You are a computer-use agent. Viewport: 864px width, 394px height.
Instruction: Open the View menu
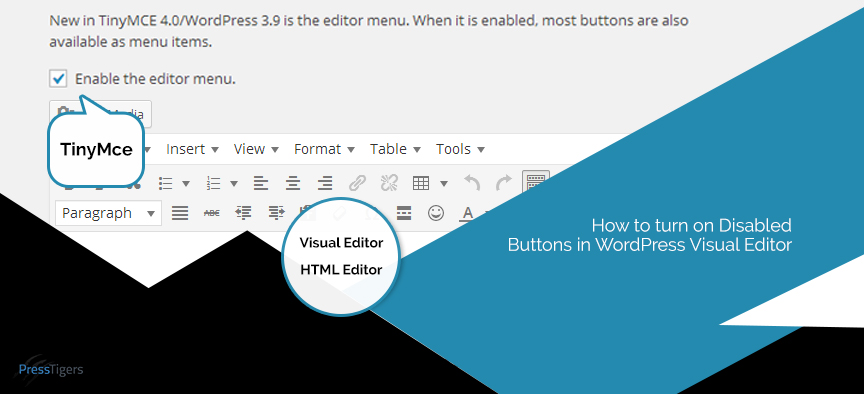[x=256, y=149]
